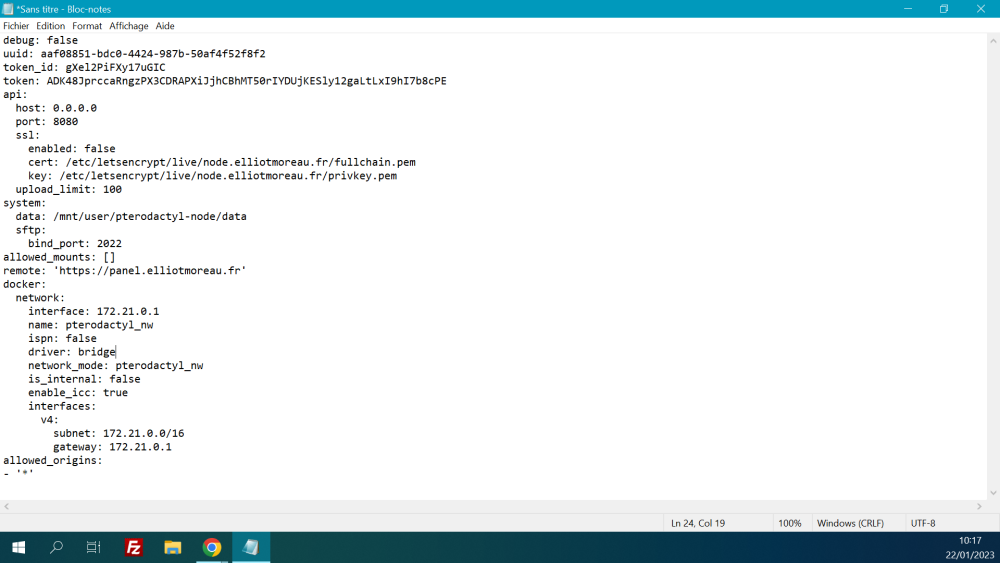Click the 'token_id: gXel2PiFXy17uGIC' line

(84, 67)
